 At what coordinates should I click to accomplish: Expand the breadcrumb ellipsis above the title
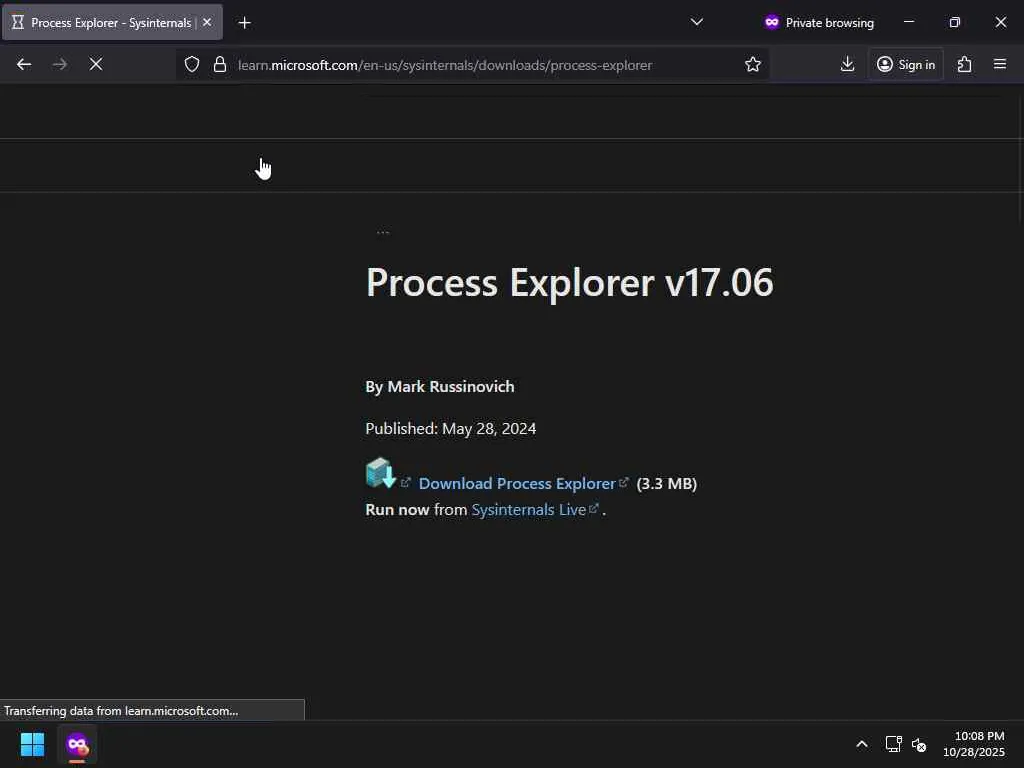tap(382, 232)
